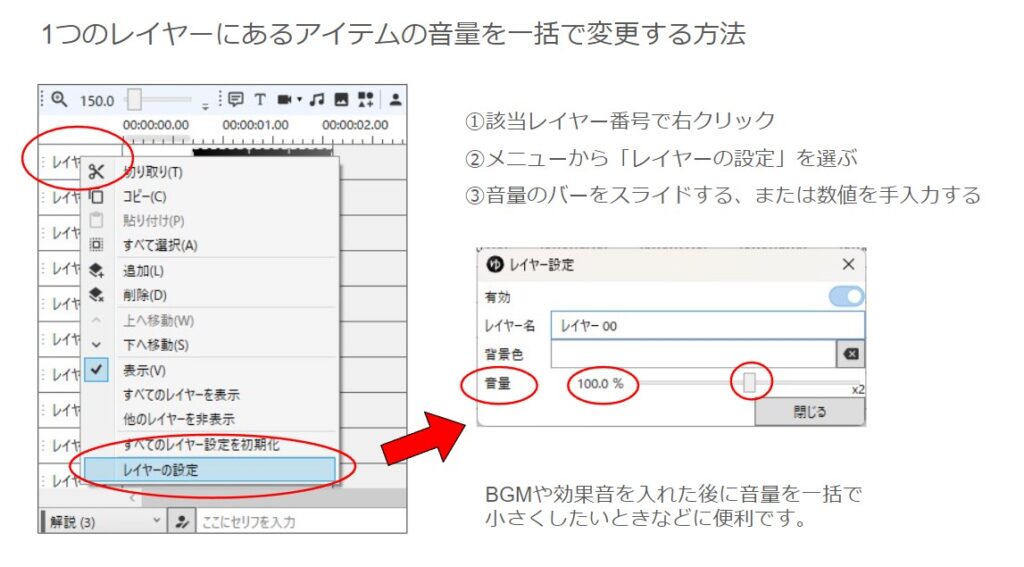Click the video camera item icon
The image size is (1024, 567).
[x=284, y=99]
